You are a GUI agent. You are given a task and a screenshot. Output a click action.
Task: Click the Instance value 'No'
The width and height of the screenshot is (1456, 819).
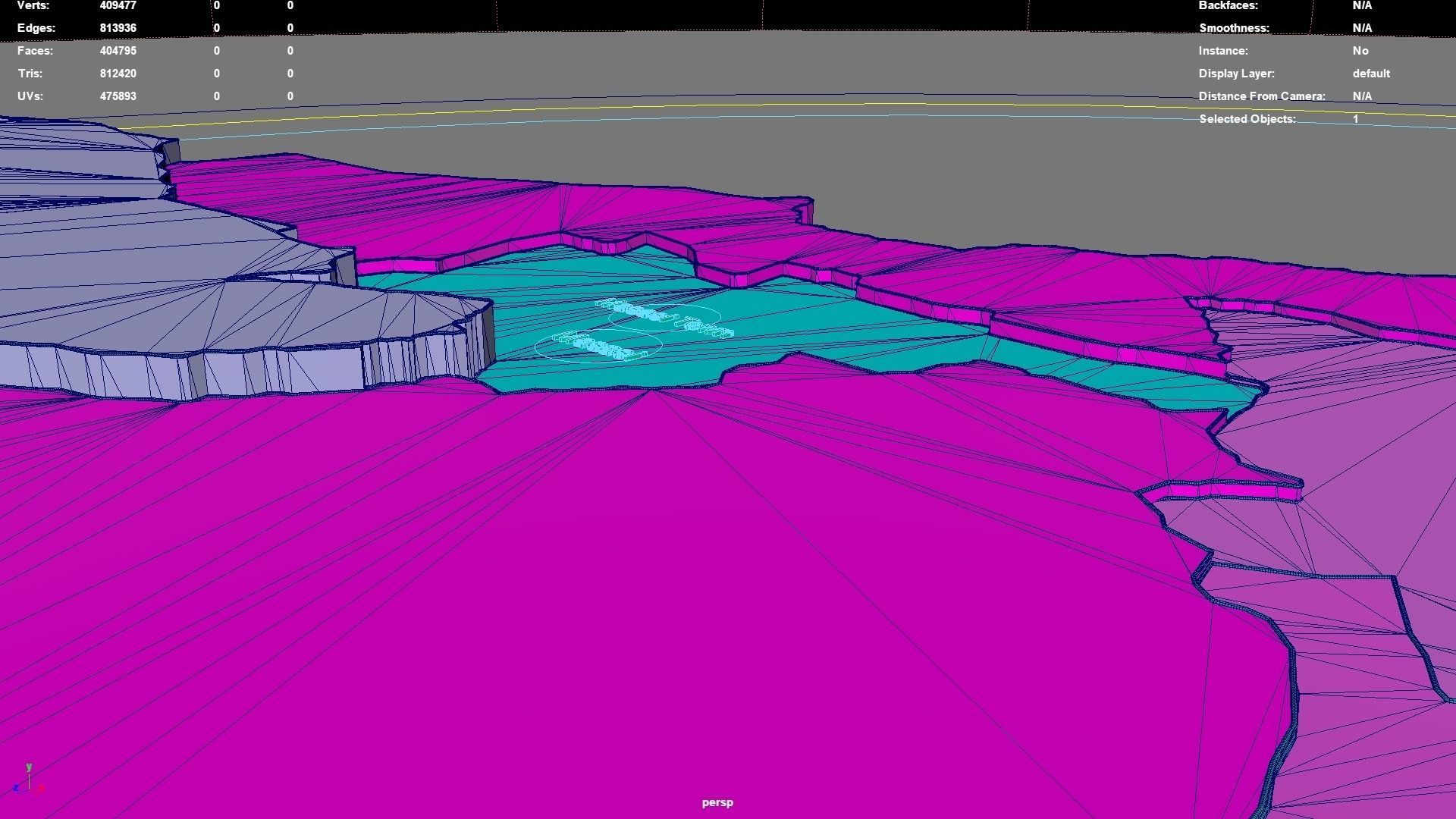pyautogui.click(x=1360, y=51)
